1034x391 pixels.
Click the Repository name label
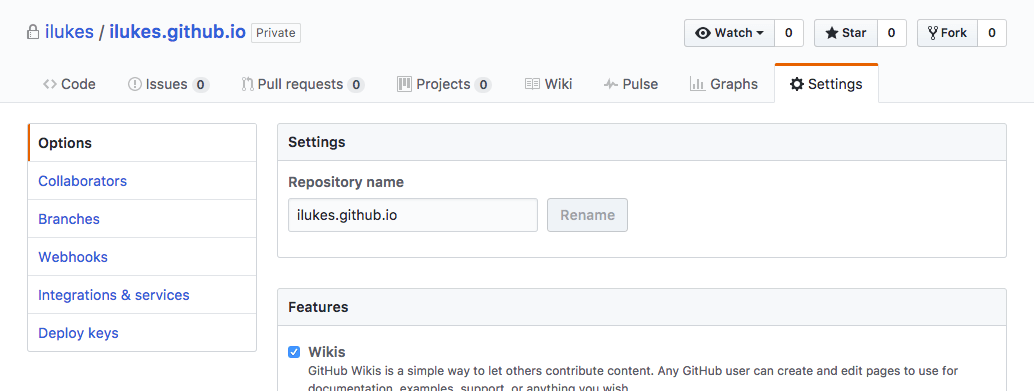(x=346, y=182)
